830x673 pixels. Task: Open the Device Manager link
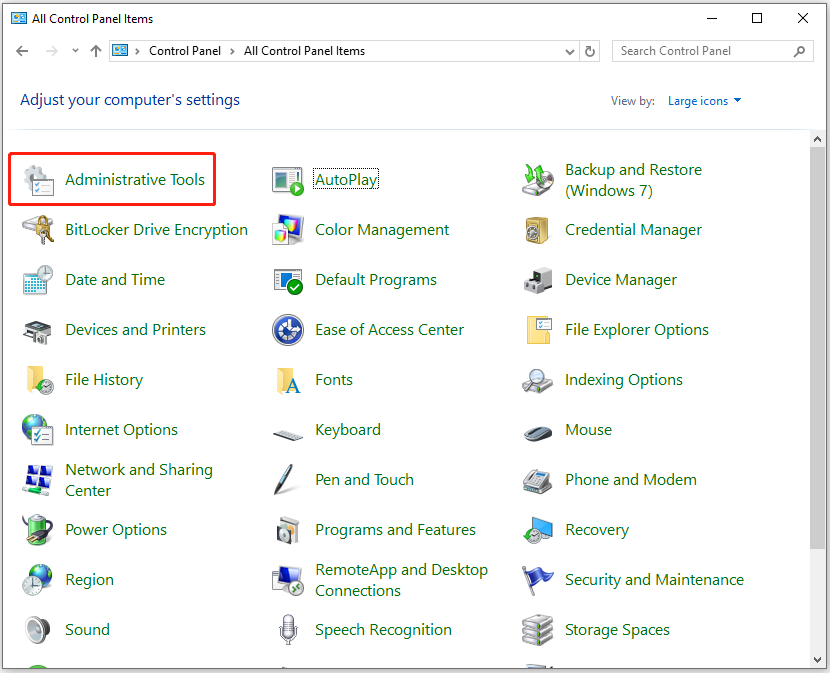[x=621, y=280]
